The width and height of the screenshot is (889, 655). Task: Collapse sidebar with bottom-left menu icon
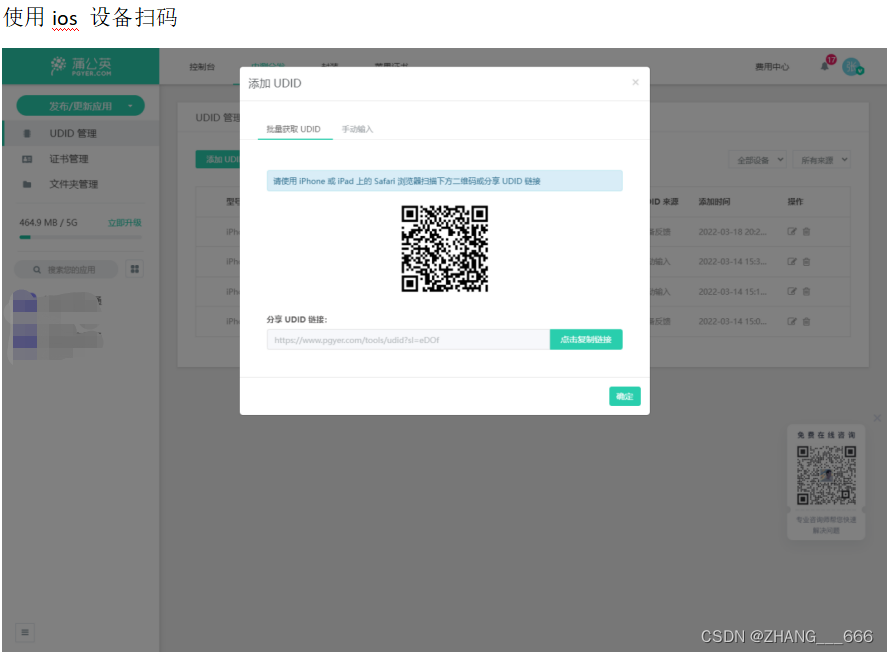point(25,632)
